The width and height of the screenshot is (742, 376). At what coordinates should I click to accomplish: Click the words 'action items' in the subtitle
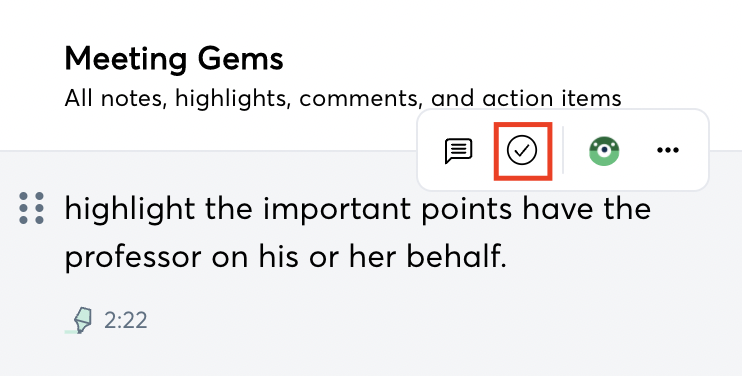click(552, 98)
